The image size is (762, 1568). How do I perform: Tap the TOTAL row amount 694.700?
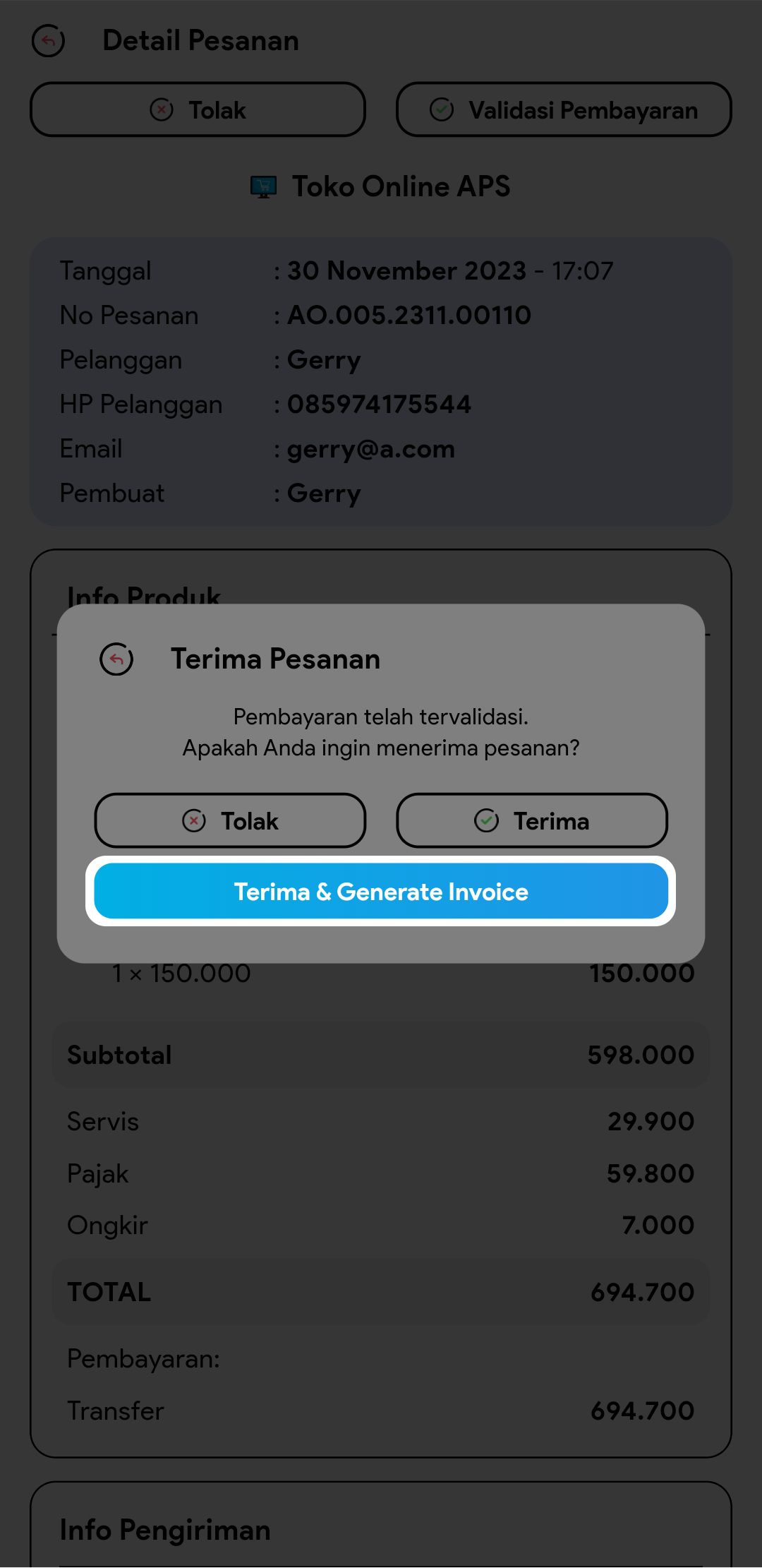point(642,1292)
